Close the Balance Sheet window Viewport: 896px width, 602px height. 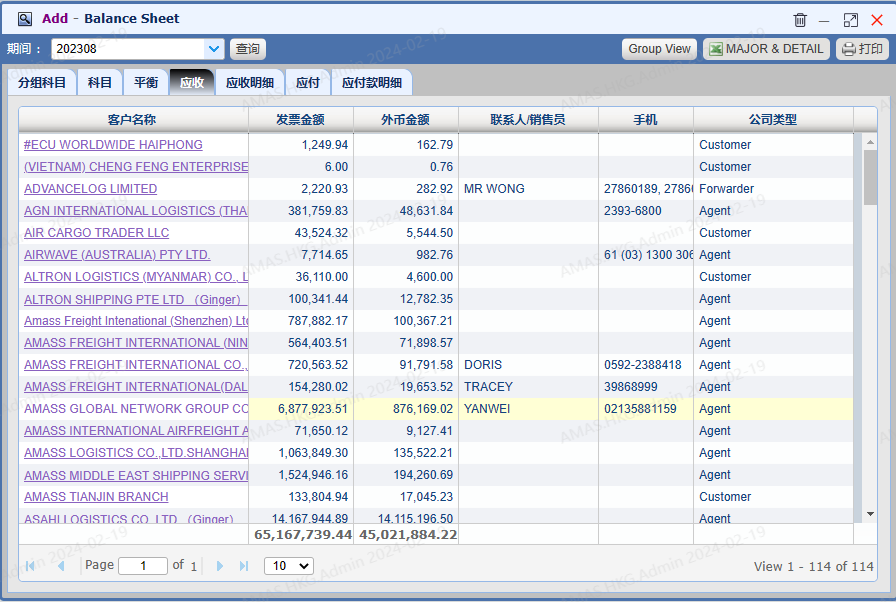(x=877, y=20)
